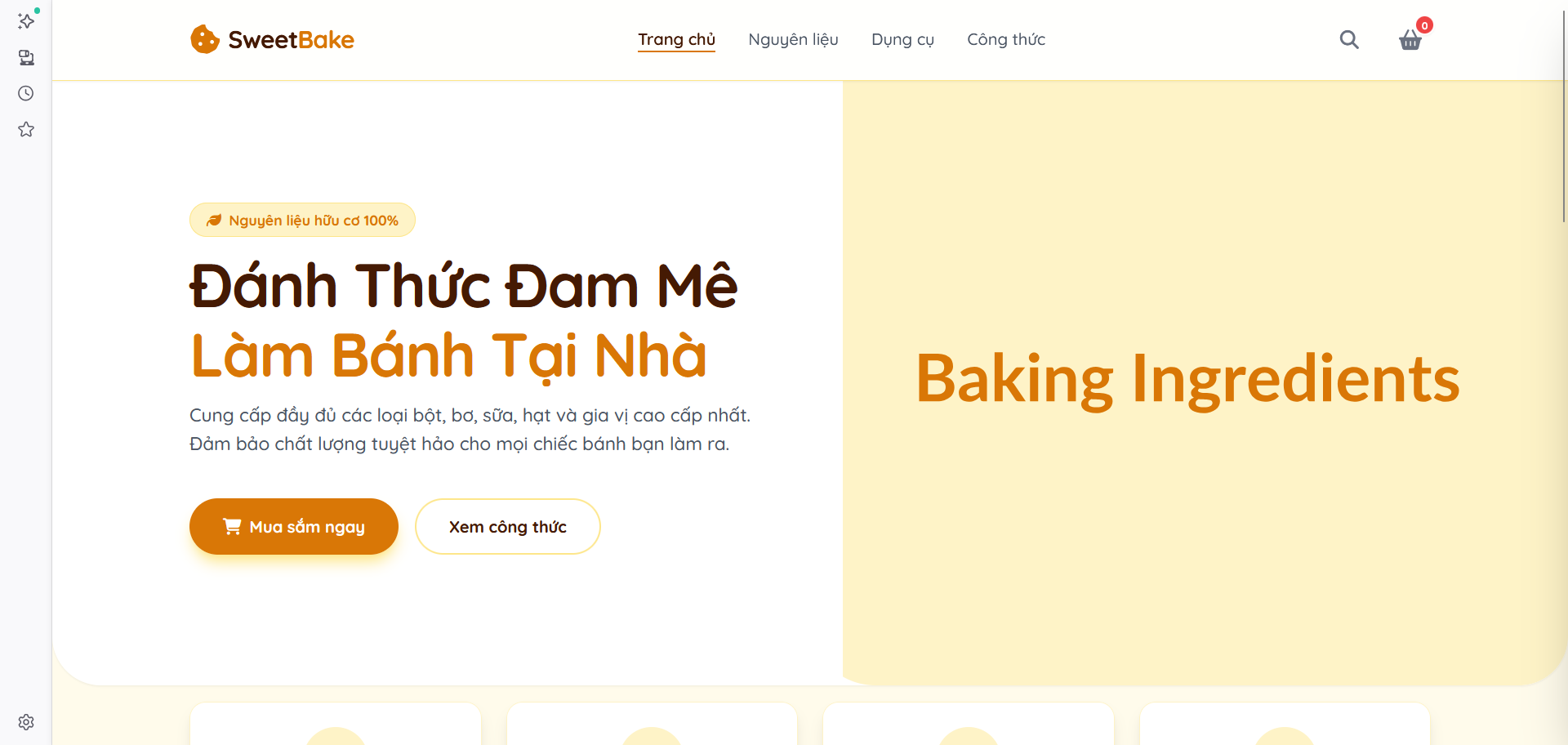Click the Xem công thức button
The width and height of the screenshot is (1568, 745).
click(x=507, y=526)
